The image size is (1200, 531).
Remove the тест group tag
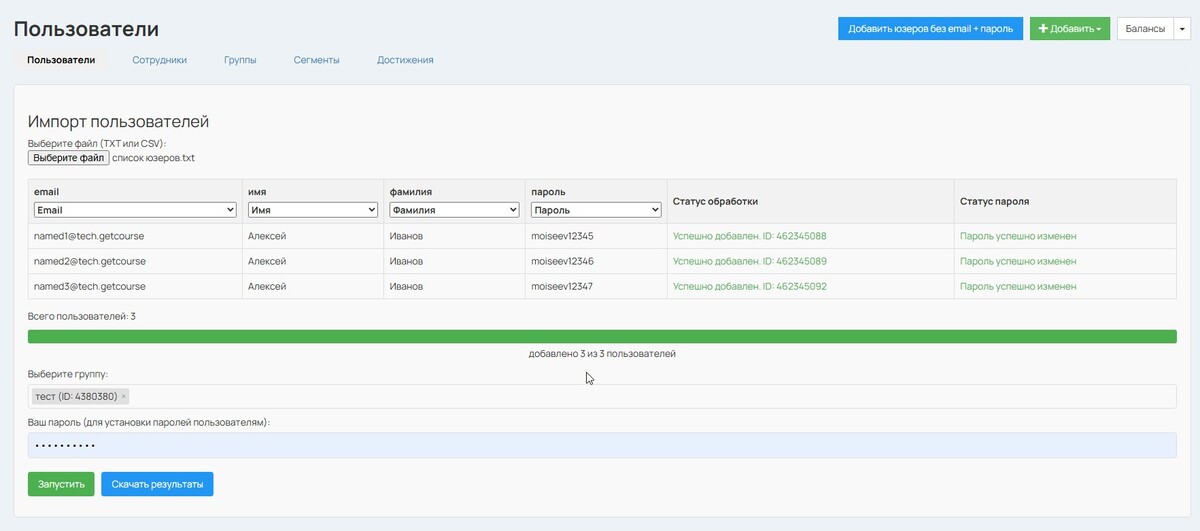(x=124, y=397)
